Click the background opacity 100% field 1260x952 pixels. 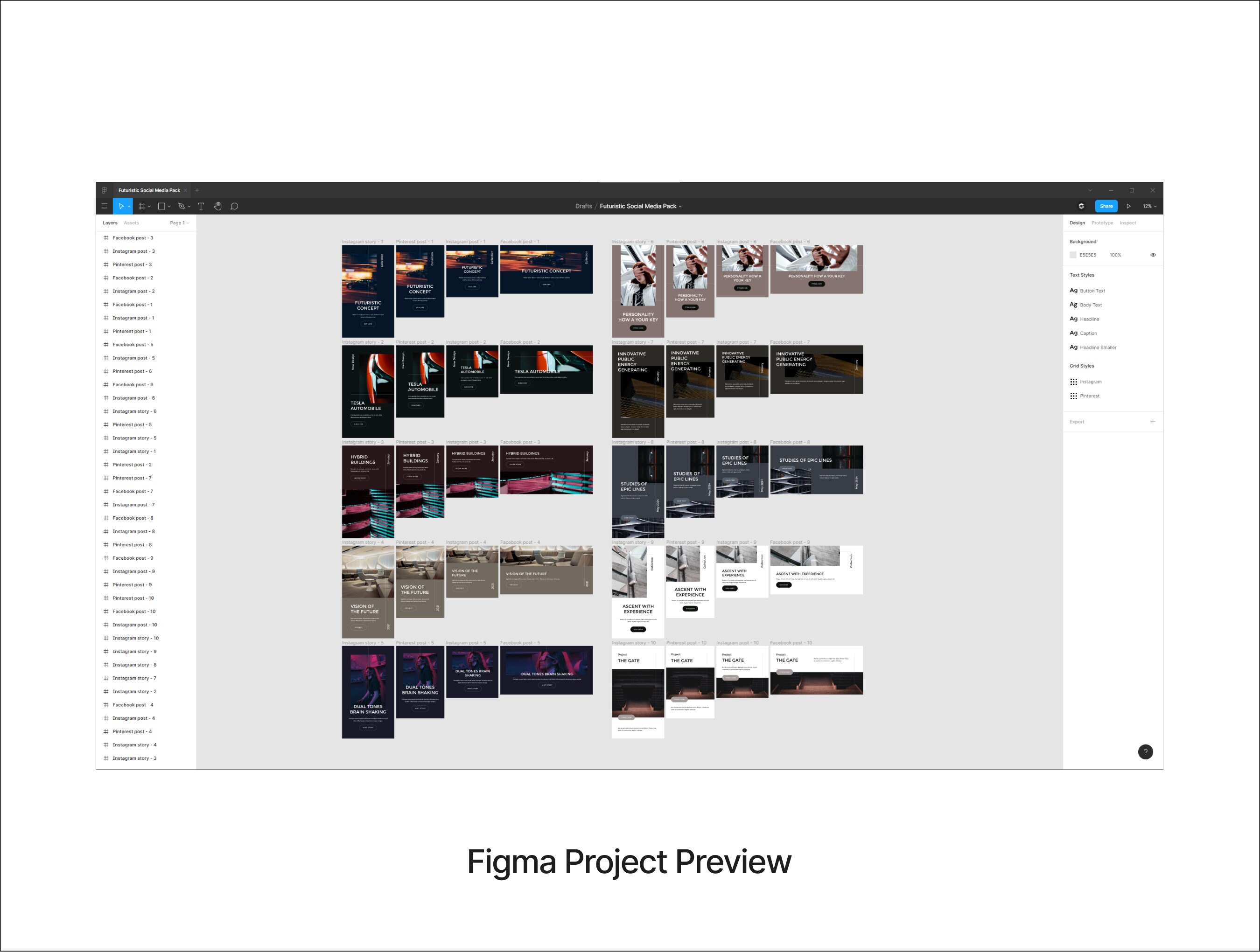(x=1115, y=255)
